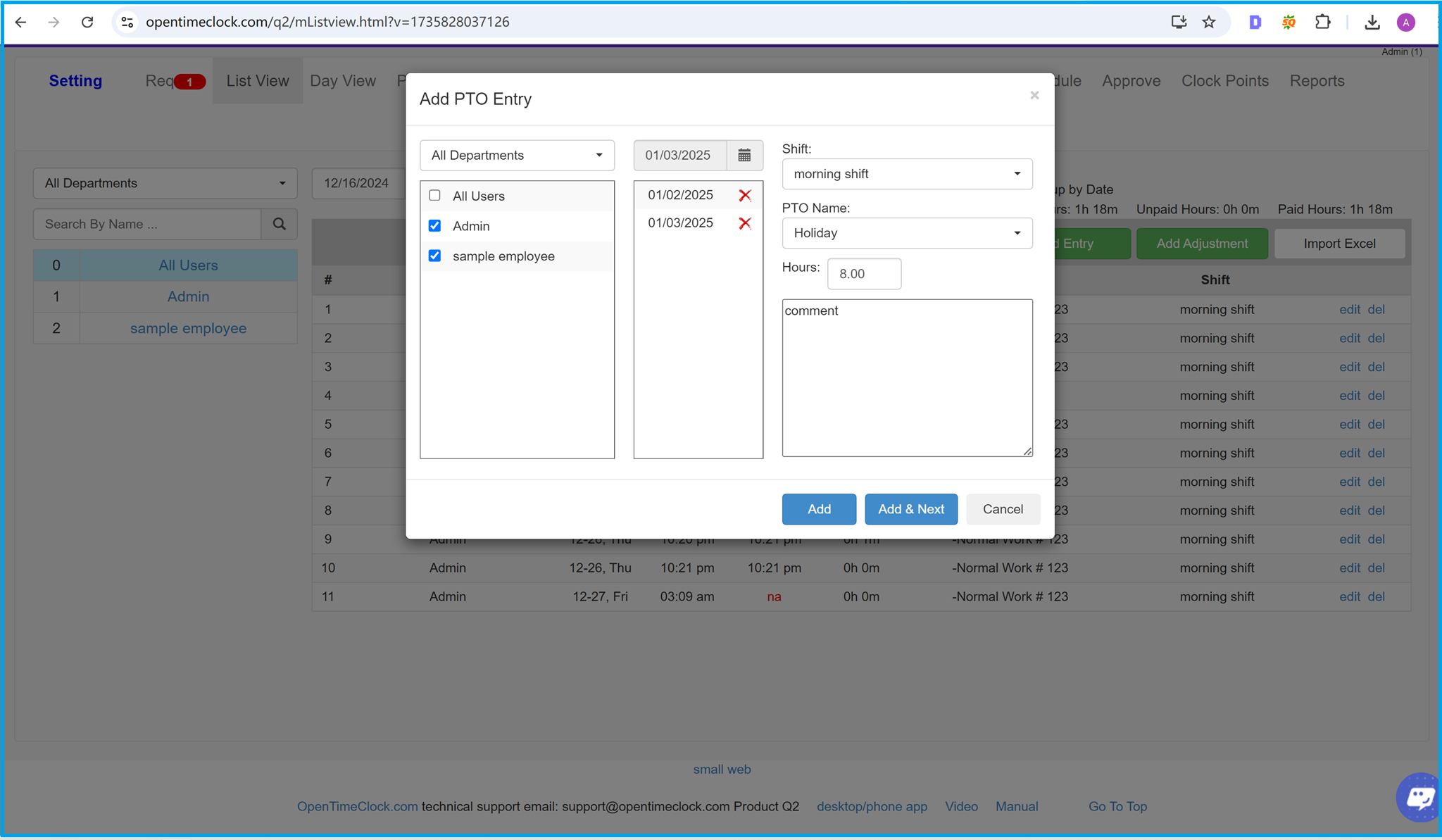The image size is (1442, 840).
Task: Click in the comment text area
Action: (x=906, y=376)
